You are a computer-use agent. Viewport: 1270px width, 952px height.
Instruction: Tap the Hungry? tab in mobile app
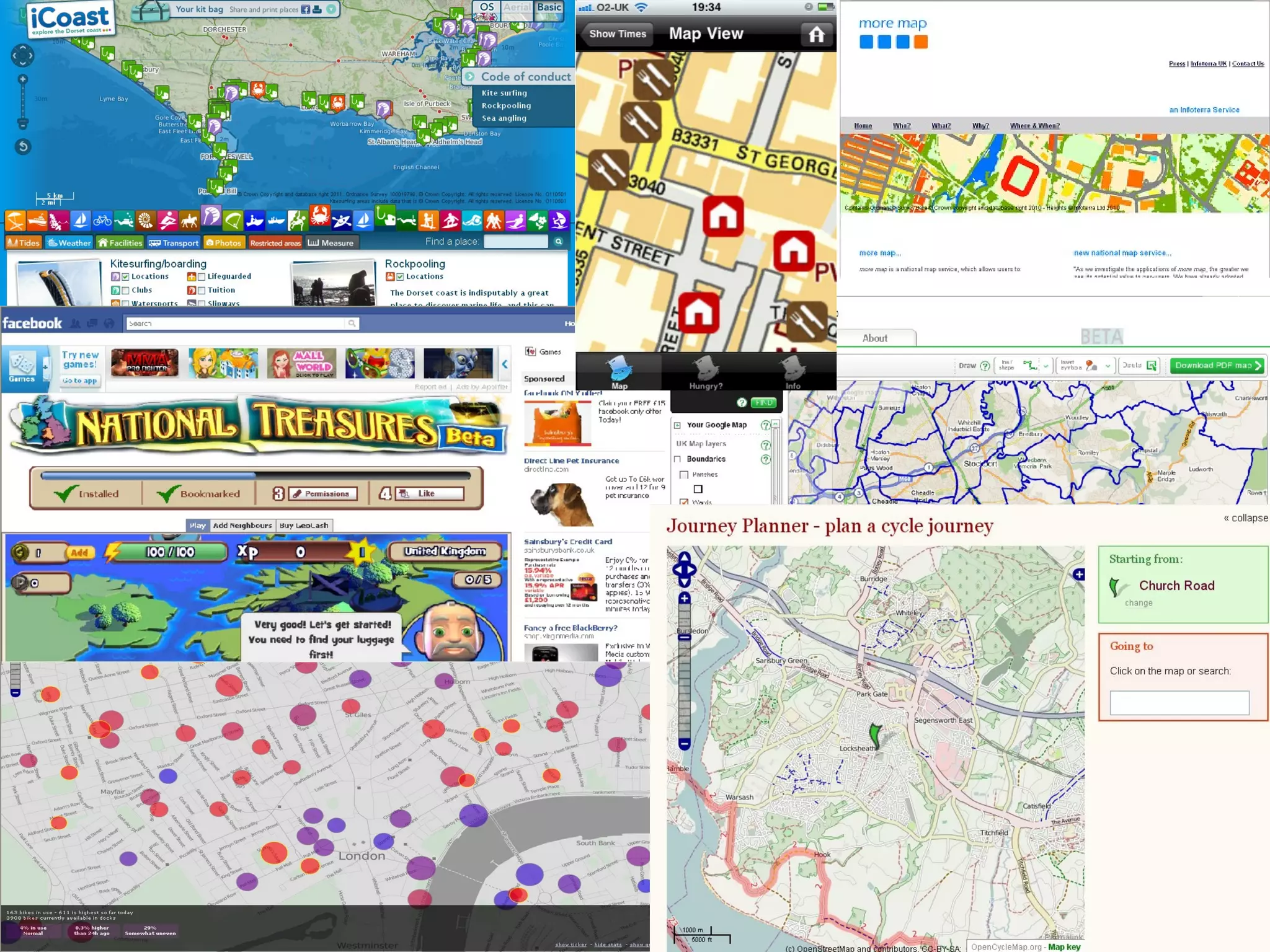[706, 372]
